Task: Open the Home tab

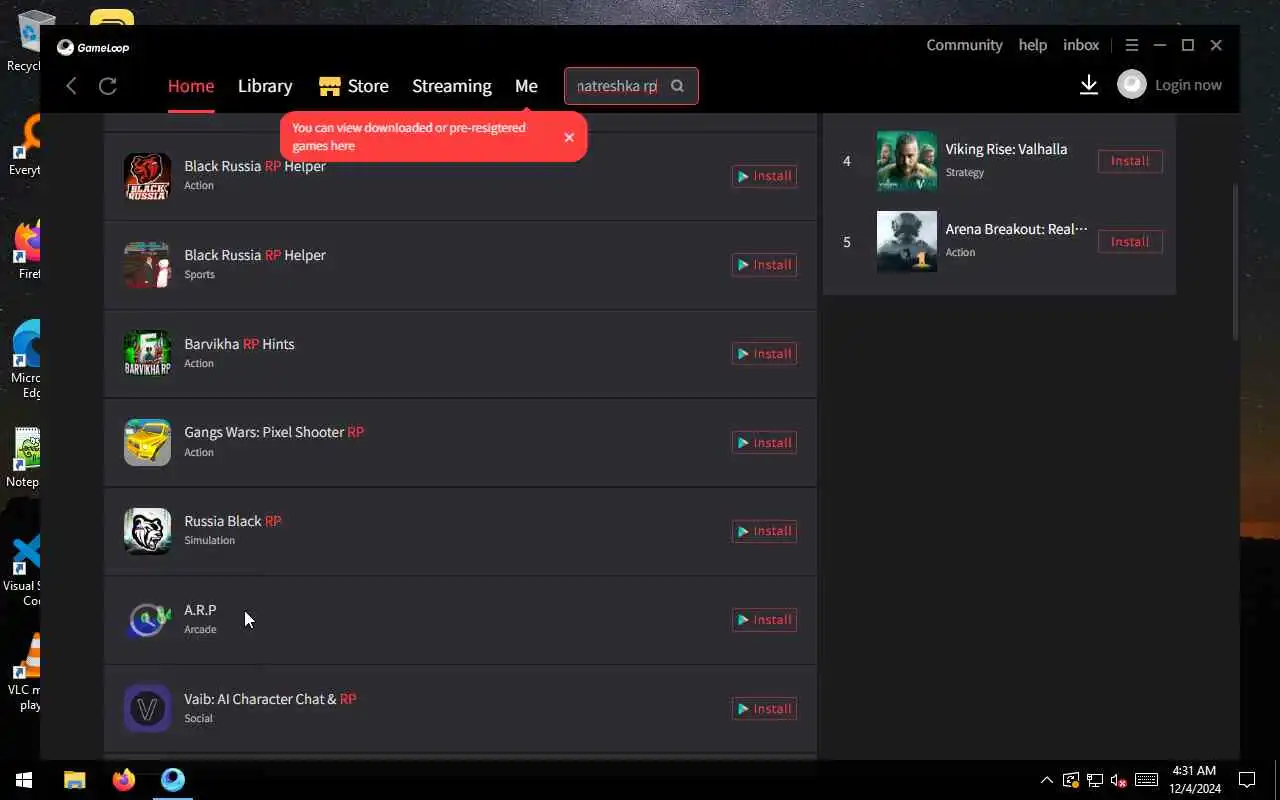Action: [191, 86]
